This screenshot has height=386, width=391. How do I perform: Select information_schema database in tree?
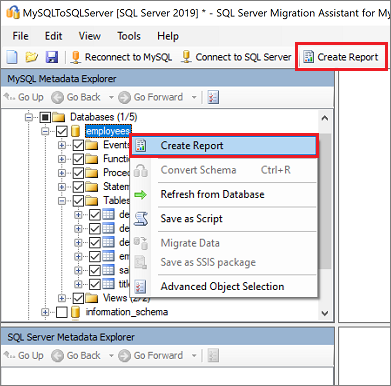127,312
